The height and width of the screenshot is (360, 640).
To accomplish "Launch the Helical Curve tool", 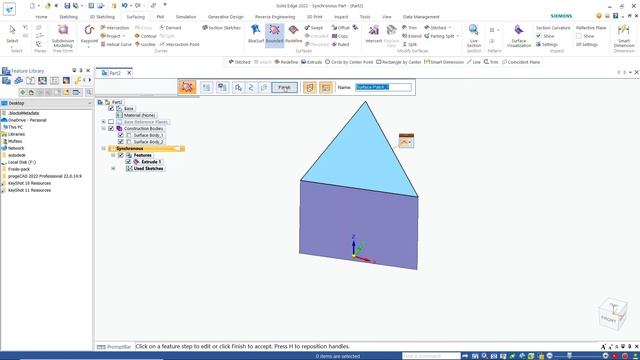I will tap(116, 44).
